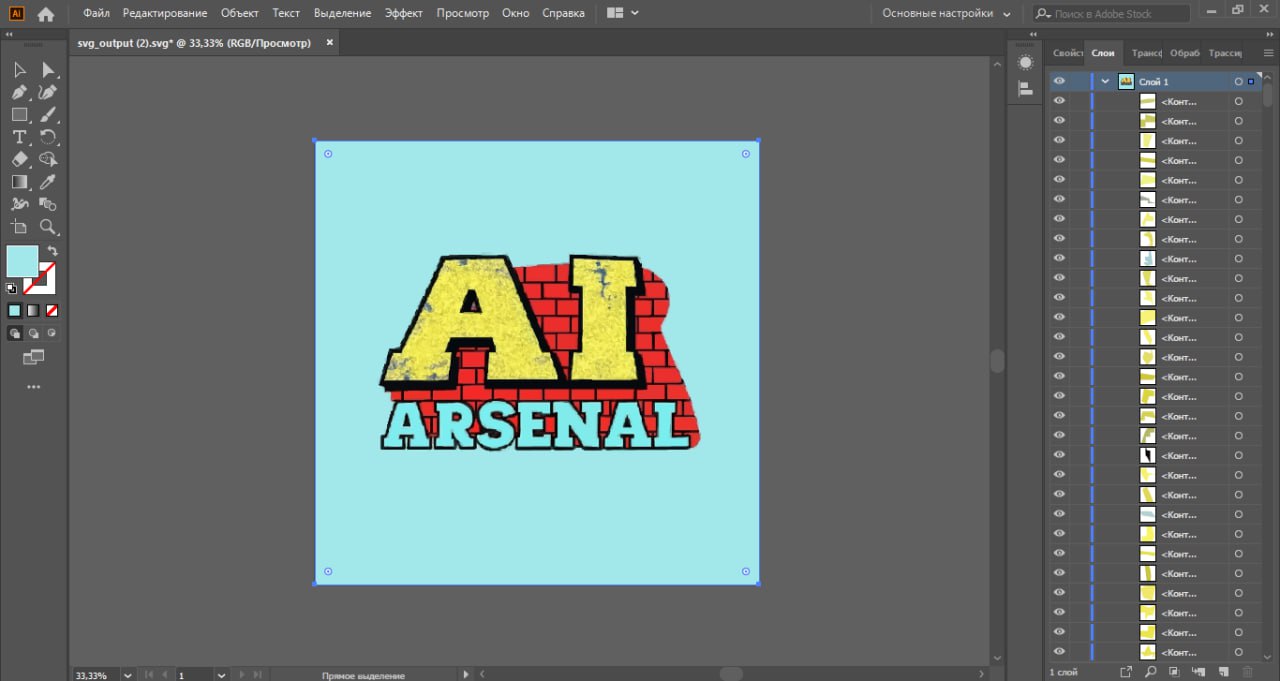Open the Основные настройки workspace dropdown
The height and width of the screenshot is (681, 1280).
946,14
